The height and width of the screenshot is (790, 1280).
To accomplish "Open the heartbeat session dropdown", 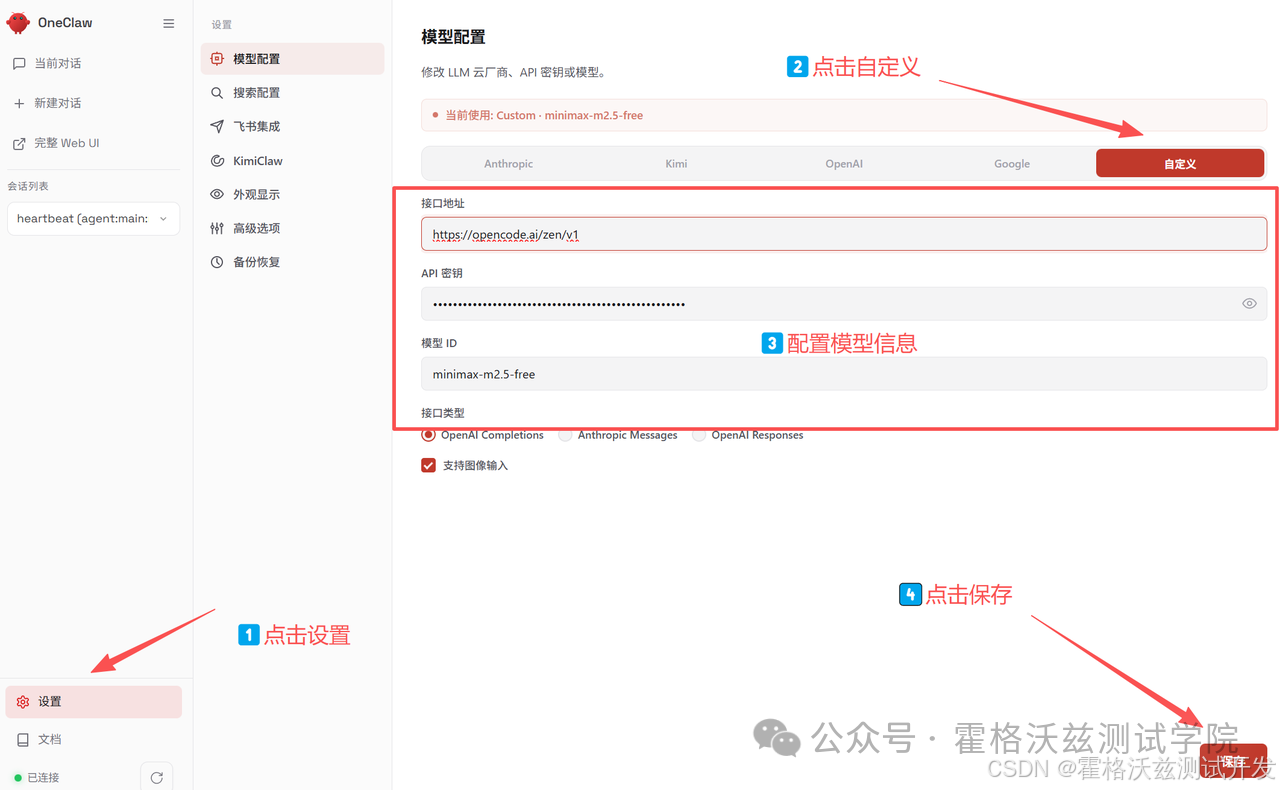I will point(93,219).
